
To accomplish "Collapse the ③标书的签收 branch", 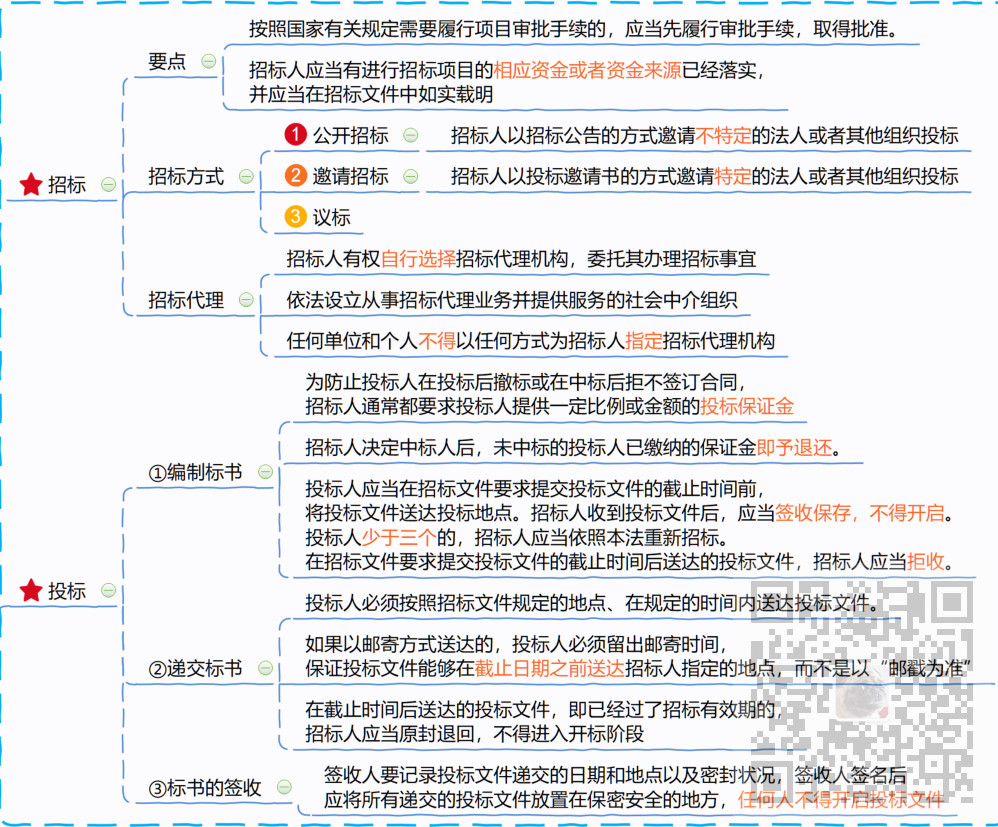I will [x=285, y=788].
